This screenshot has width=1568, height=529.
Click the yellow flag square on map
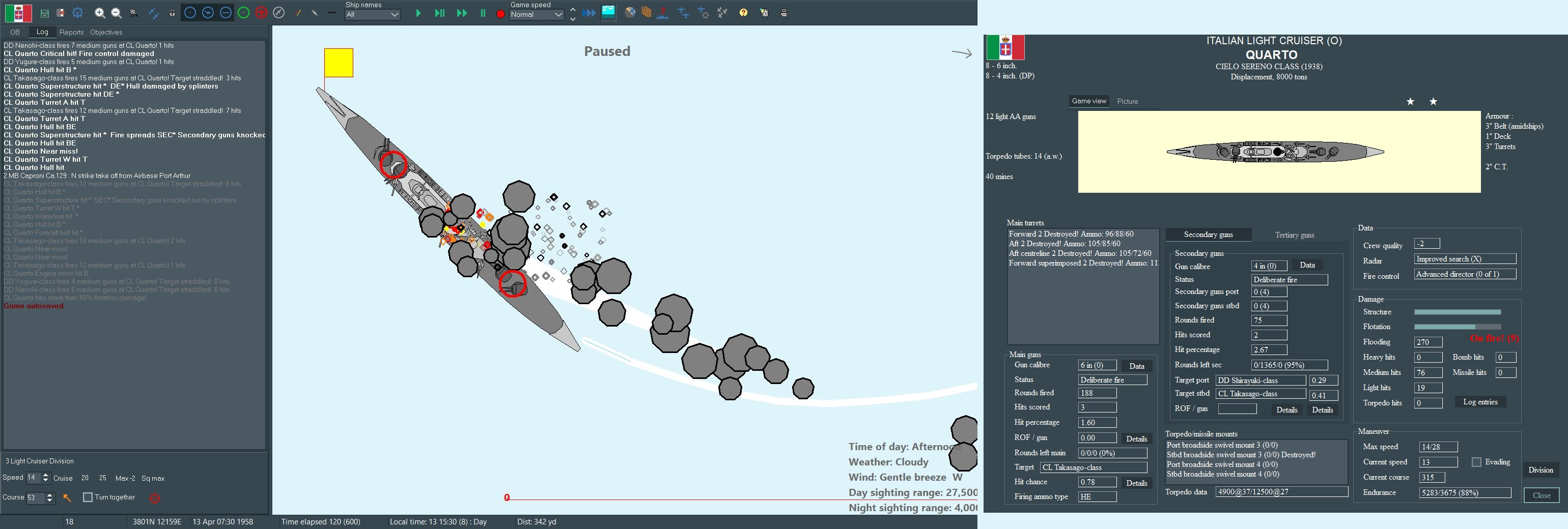tap(339, 63)
